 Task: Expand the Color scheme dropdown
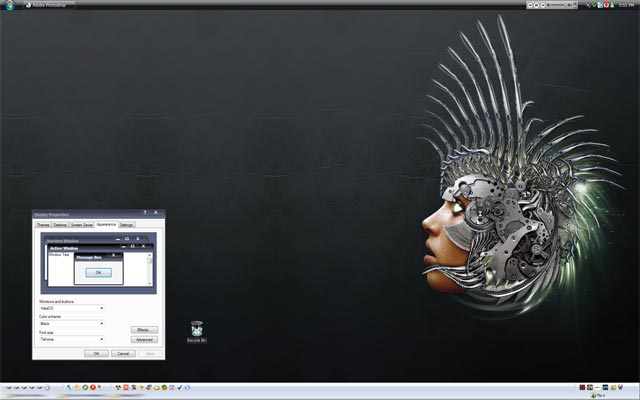point(72,323)
